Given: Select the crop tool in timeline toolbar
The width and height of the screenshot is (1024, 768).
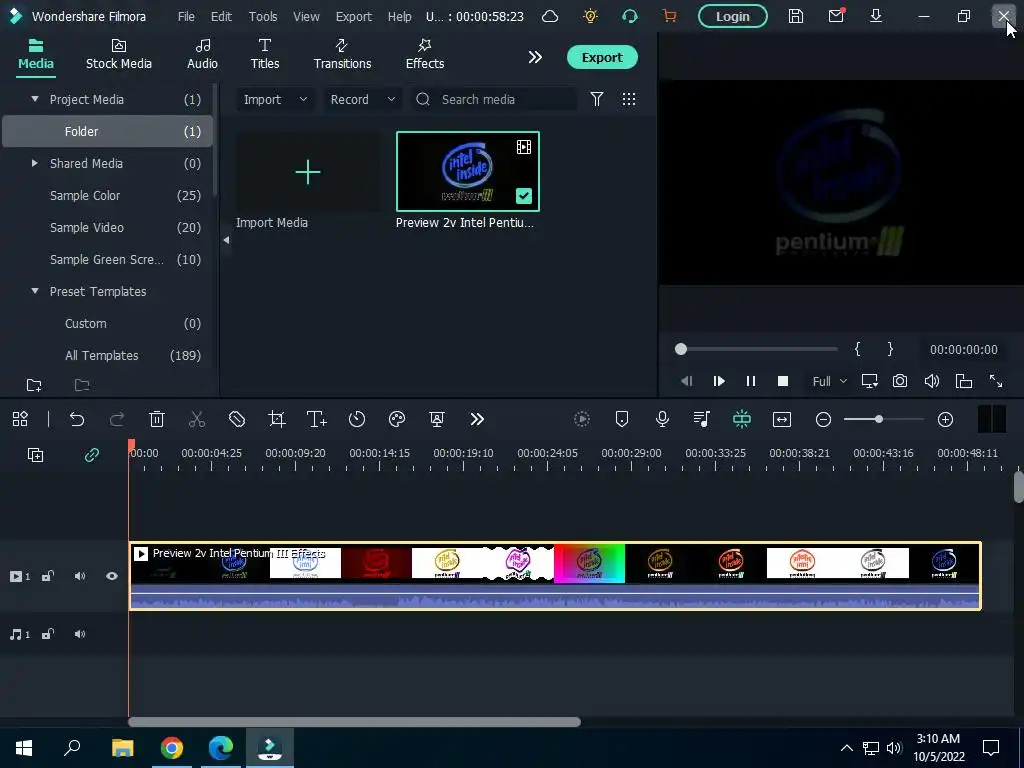Looking at the screenshot, I should tap(277, 419).
